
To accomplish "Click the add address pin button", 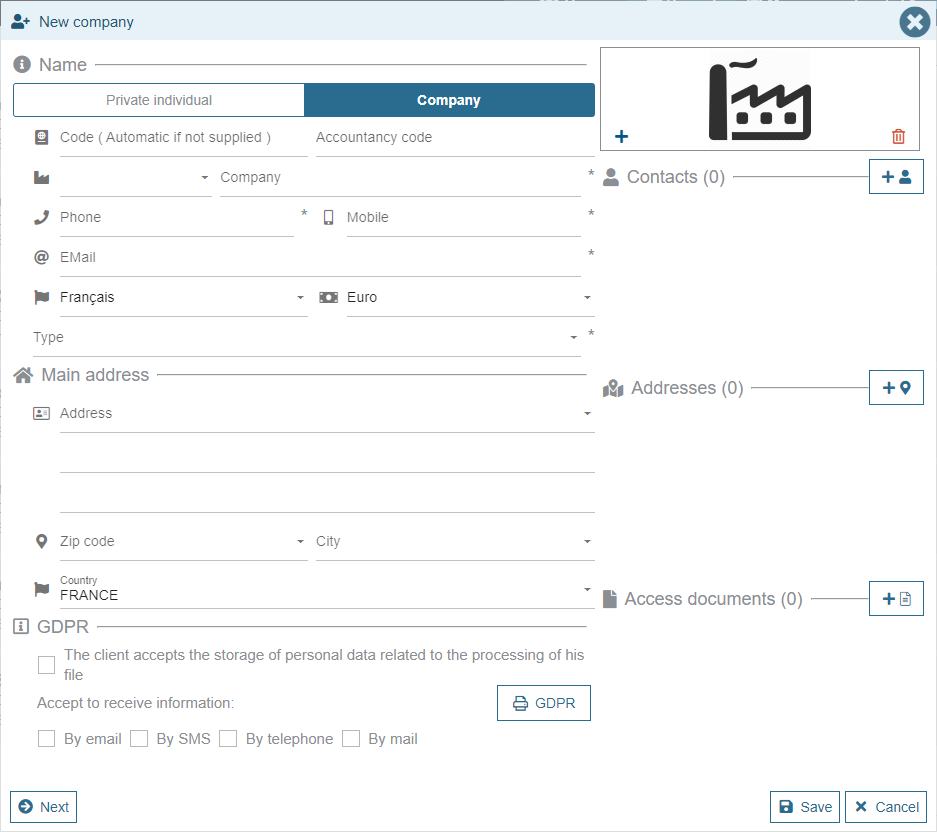I will tap(896, 388).
